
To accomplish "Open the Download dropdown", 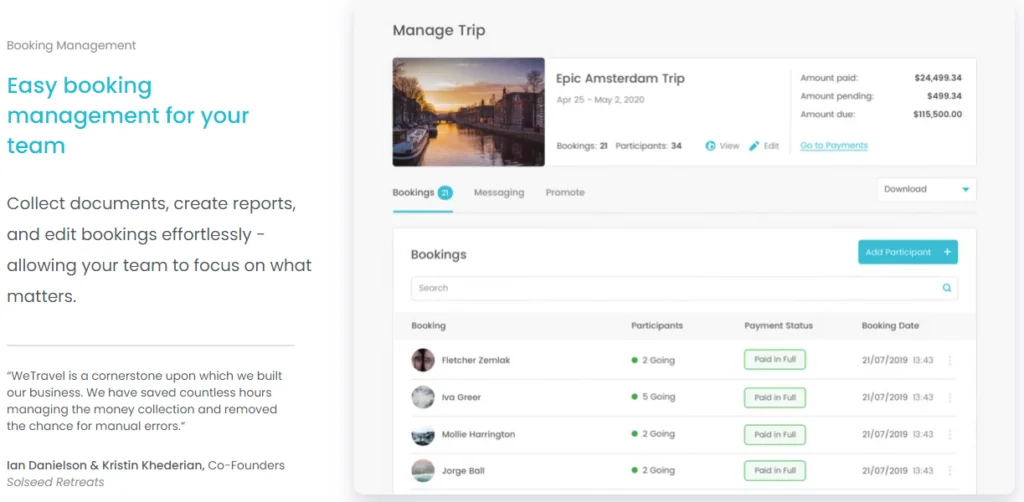I will click(927, 189).
